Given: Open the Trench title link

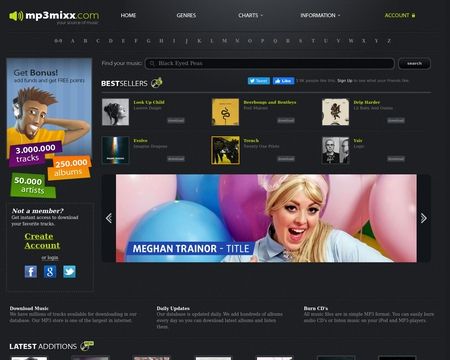Looking at the screenshot, I should point(251,141).
